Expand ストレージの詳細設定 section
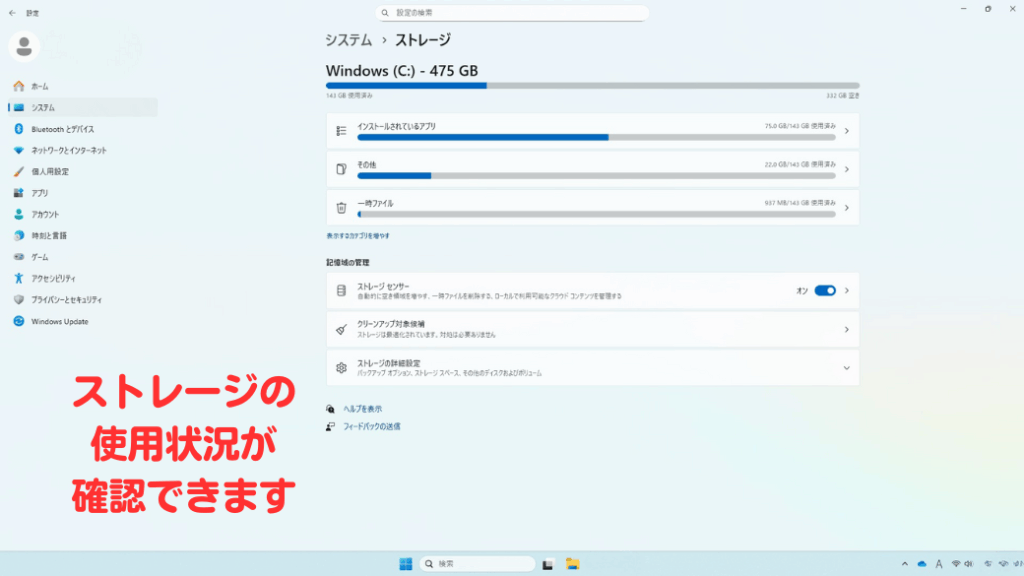 (x=846, y=368)
